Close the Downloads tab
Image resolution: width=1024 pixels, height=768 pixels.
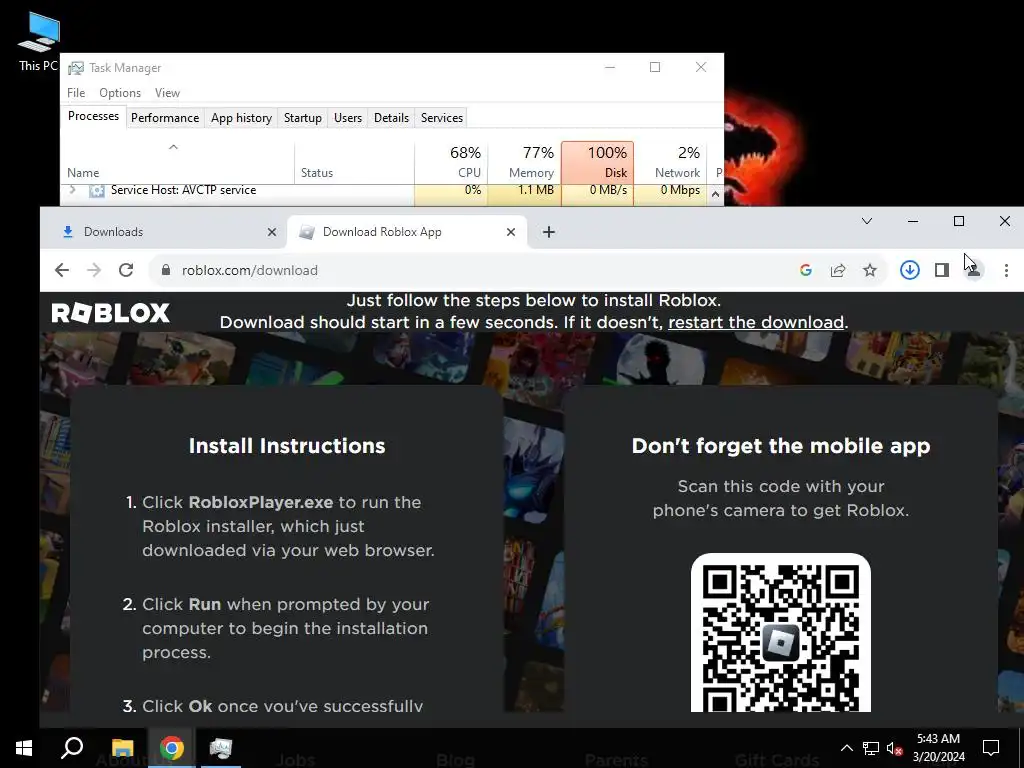tap(272, 232)
